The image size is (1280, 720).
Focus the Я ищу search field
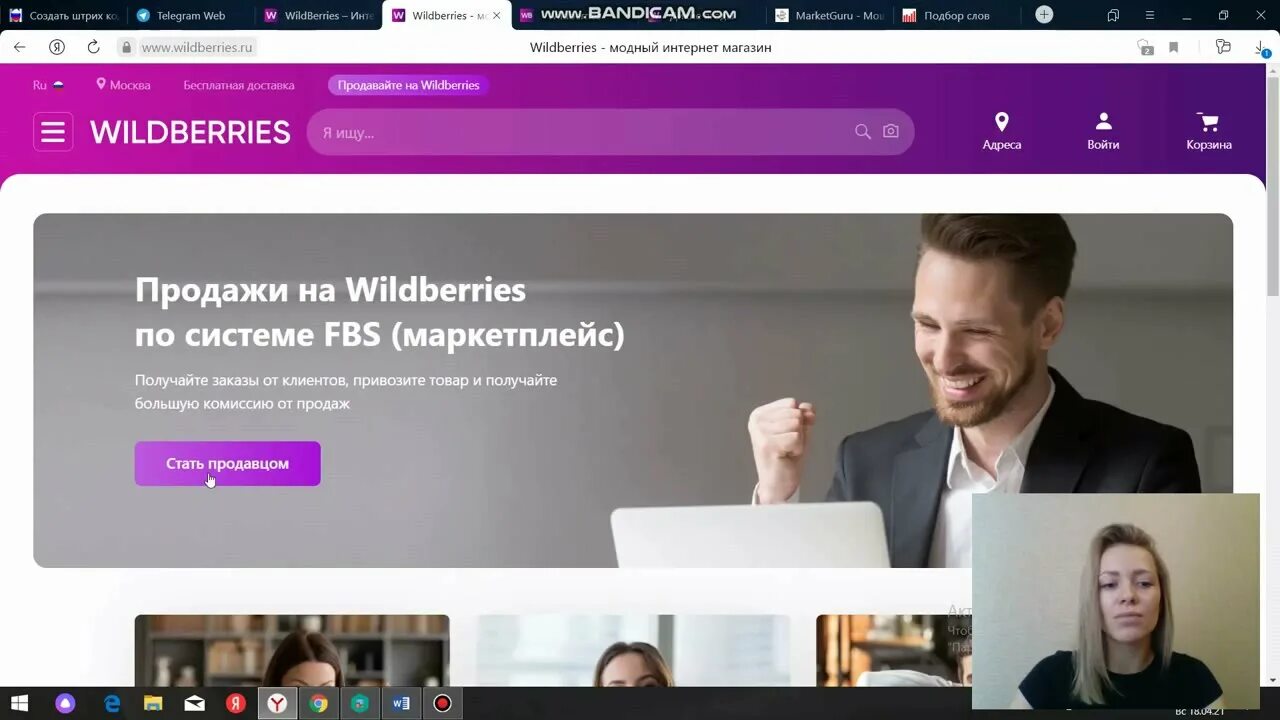point(580,132)
